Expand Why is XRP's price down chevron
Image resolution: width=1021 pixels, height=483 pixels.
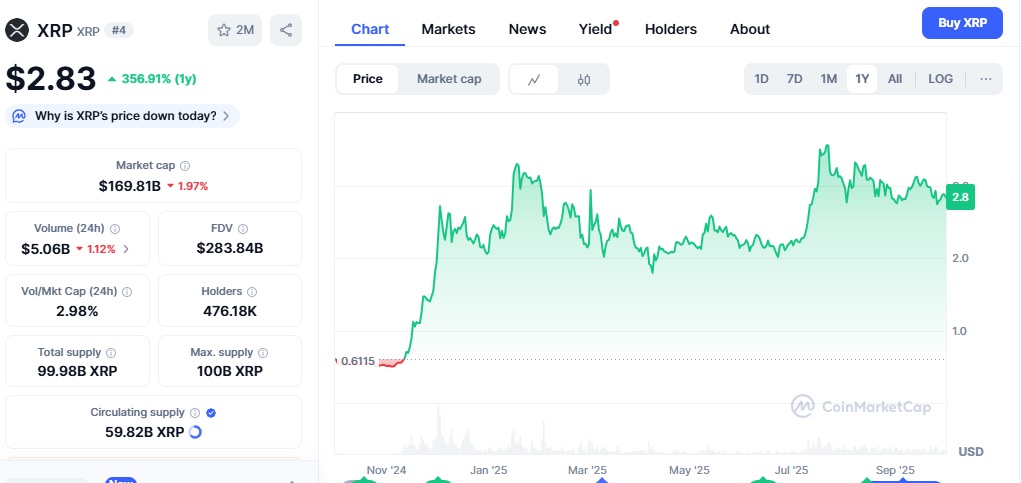click(x=226, y=117)
